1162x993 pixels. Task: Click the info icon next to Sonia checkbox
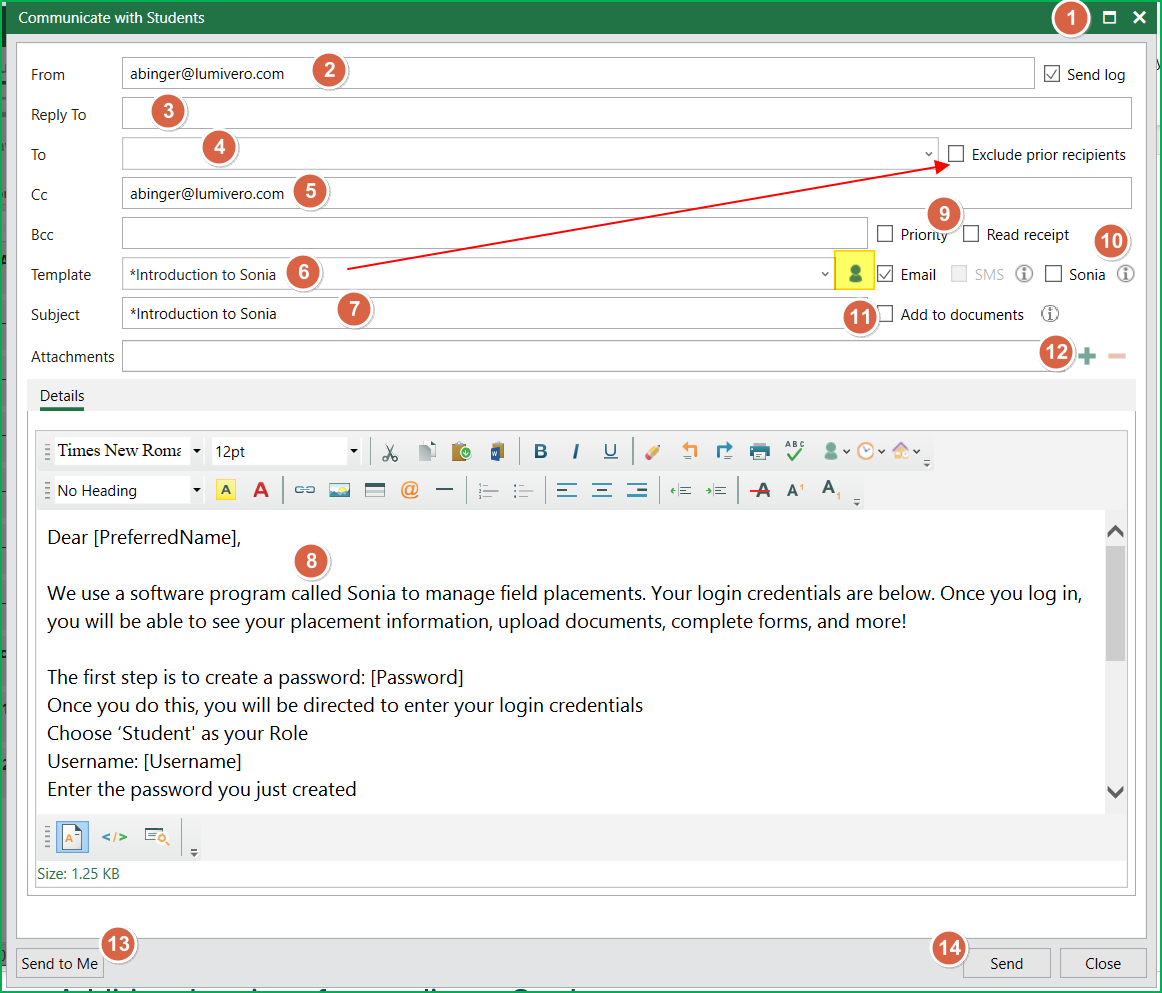click(1126, 273)
